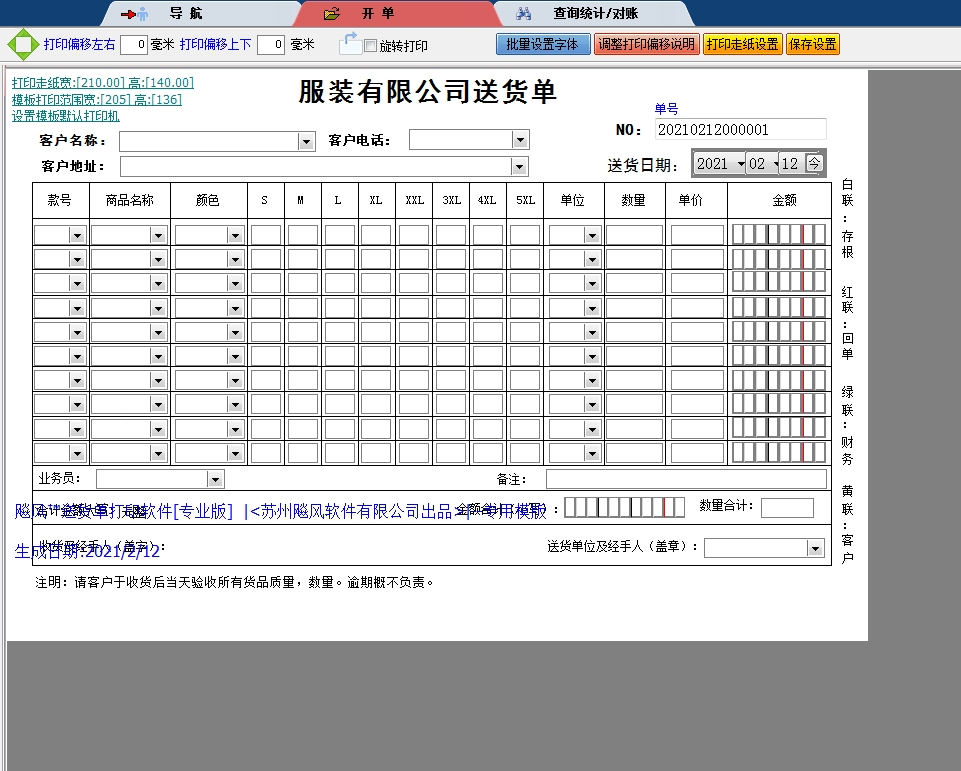The height and width of the screenshot is (771, 961).
Task: Click the 打印走纸设置 button
Action: point(743,44)
